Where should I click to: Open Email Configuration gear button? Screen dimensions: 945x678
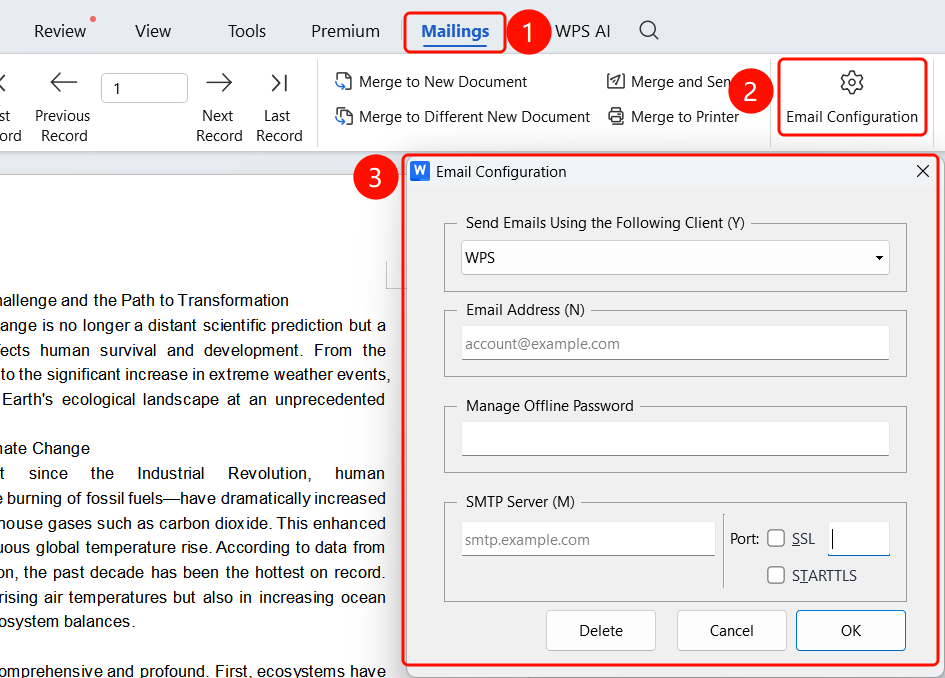click(852, 97)
